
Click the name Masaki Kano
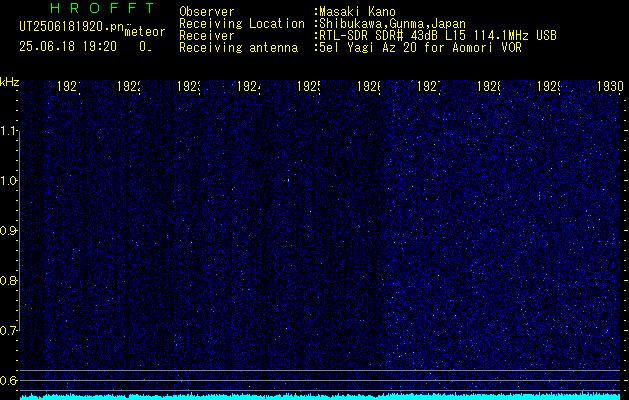[x=357, y=12]
